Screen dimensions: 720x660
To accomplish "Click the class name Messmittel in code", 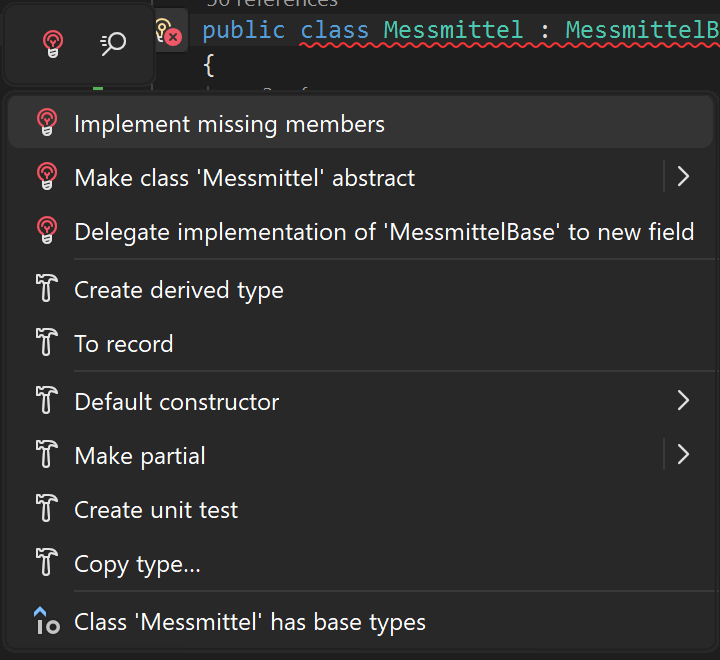I will click(453, 29).
